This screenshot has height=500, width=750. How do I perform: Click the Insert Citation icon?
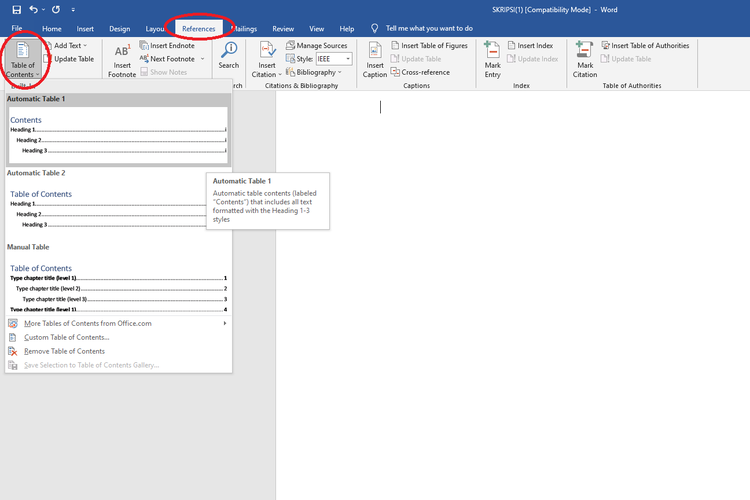tap(267, 52)
